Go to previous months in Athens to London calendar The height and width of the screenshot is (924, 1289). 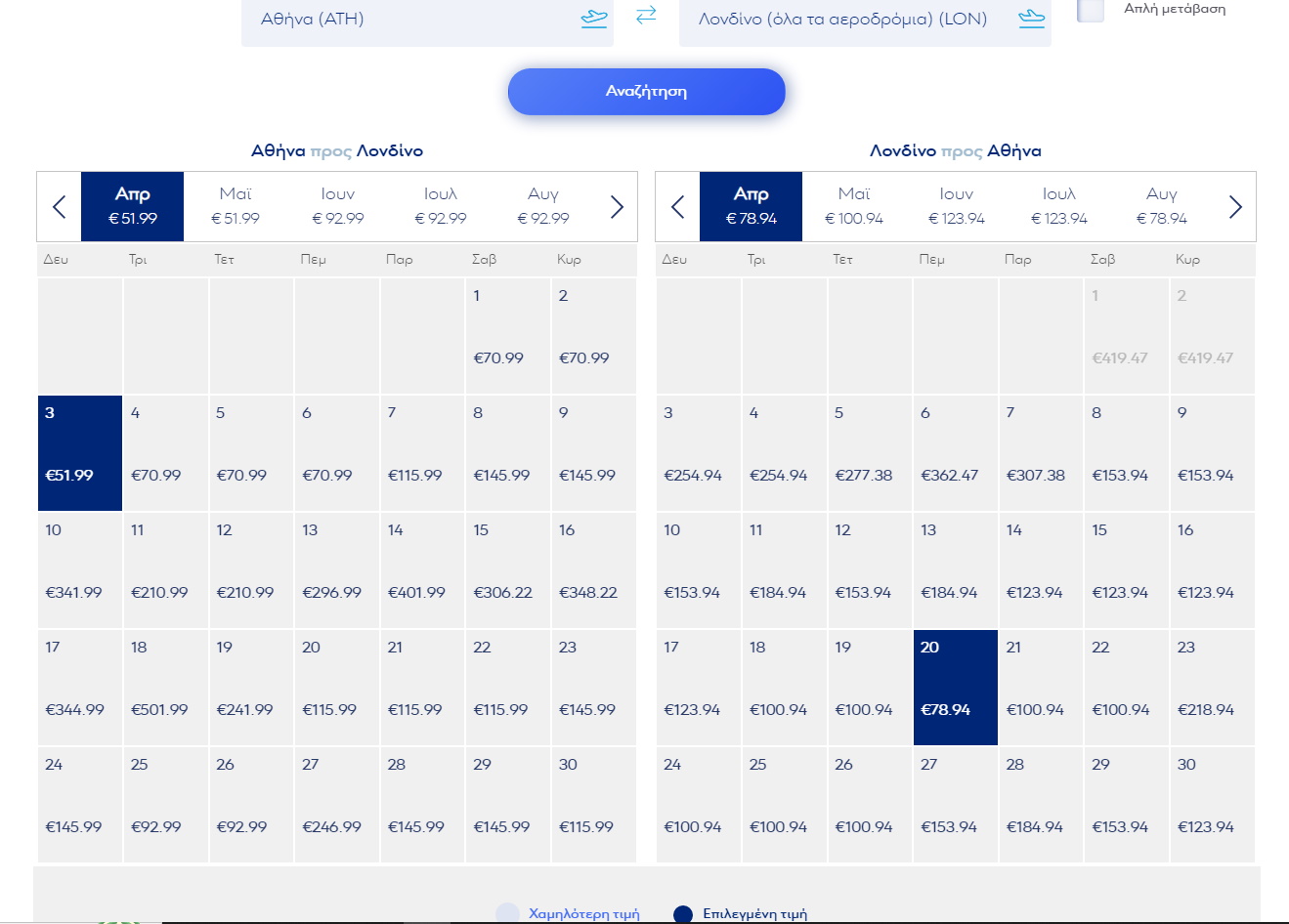pyautogui.click(x=60, y=207)
